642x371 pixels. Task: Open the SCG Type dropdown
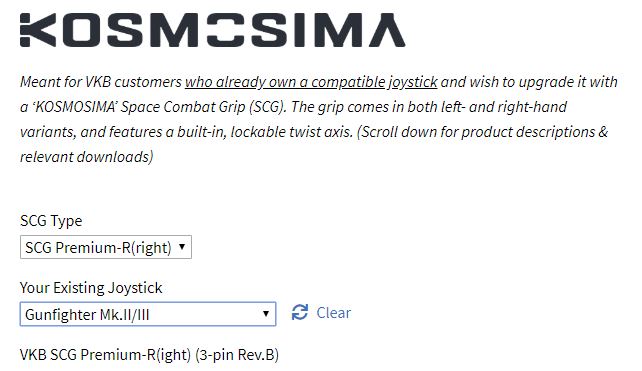click(106, 247)
